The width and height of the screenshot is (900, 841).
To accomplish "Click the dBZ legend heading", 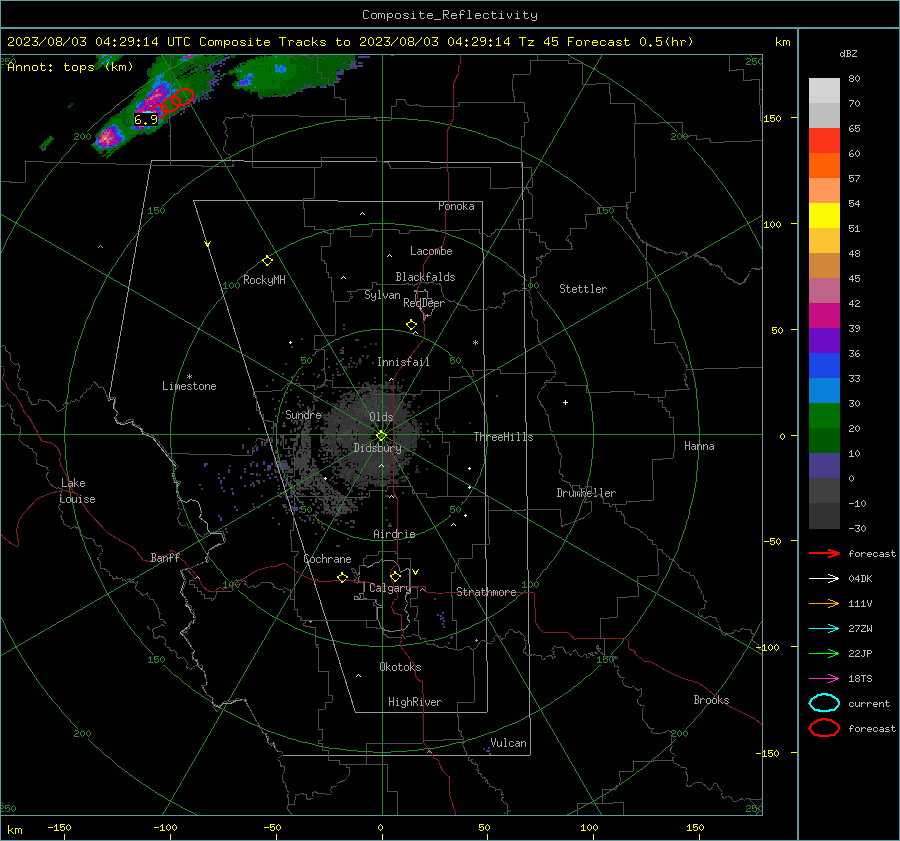I will tap(848, 53).
